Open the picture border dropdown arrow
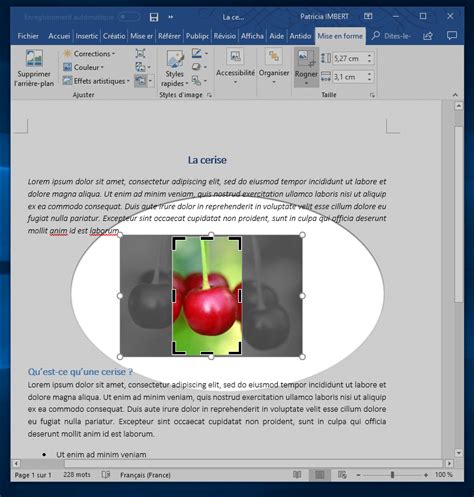 pyautogui.click(x=206, y=54)
